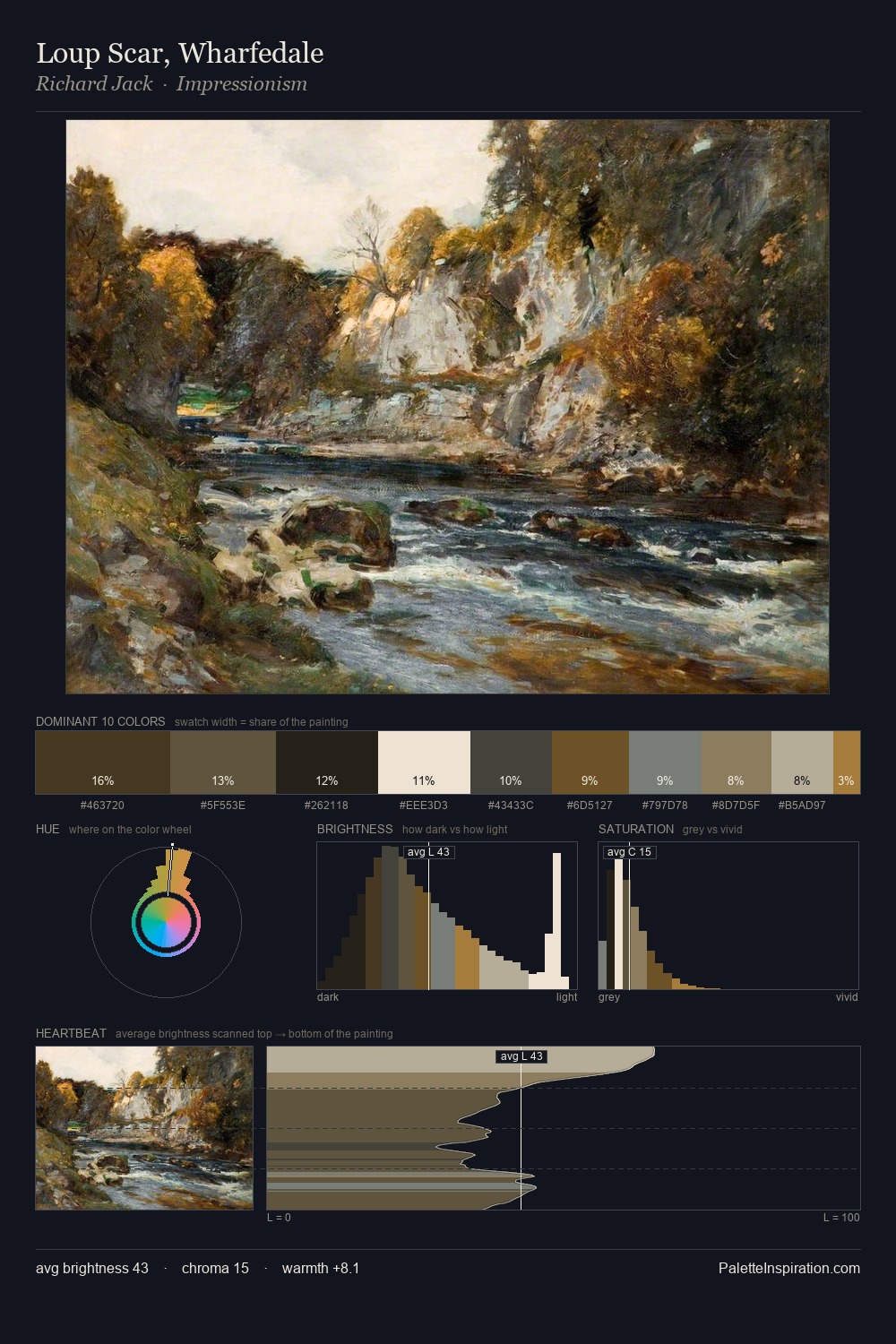Click the 'grey' saturation axis label
The height and width of the screenshot is (1344, 896).
[x=609, y=997]
